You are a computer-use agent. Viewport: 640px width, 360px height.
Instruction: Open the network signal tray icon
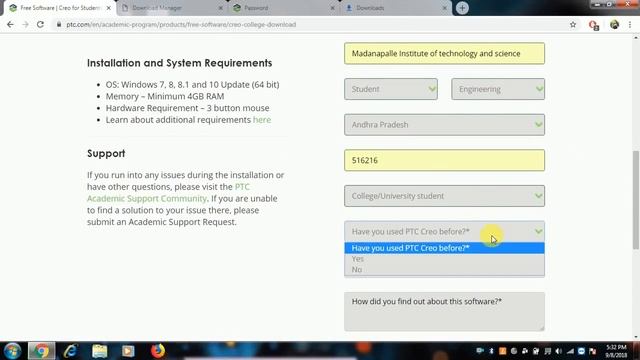570,351
